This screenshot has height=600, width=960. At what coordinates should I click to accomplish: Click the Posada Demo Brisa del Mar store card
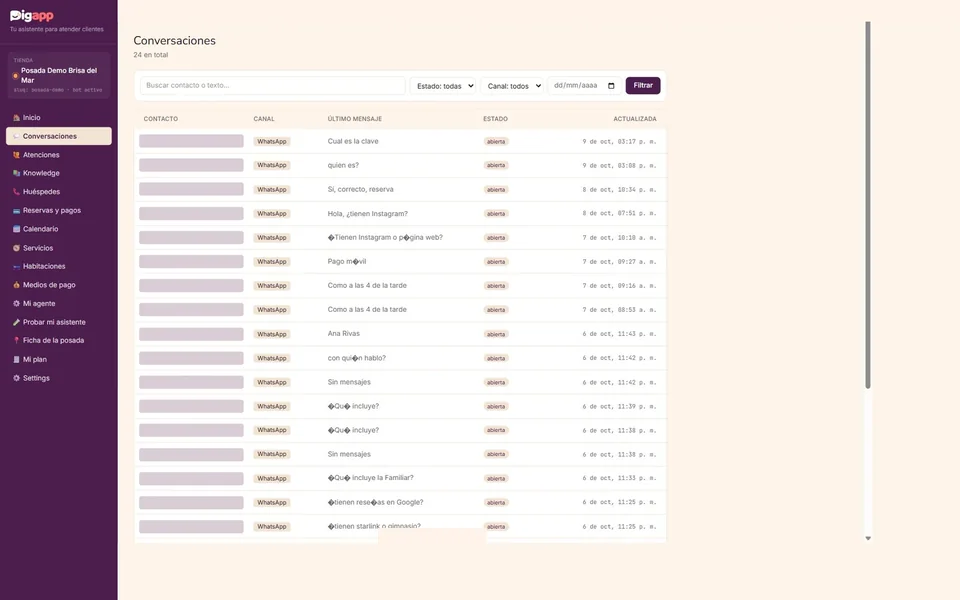pyautogui.click(x=59, y=75)
